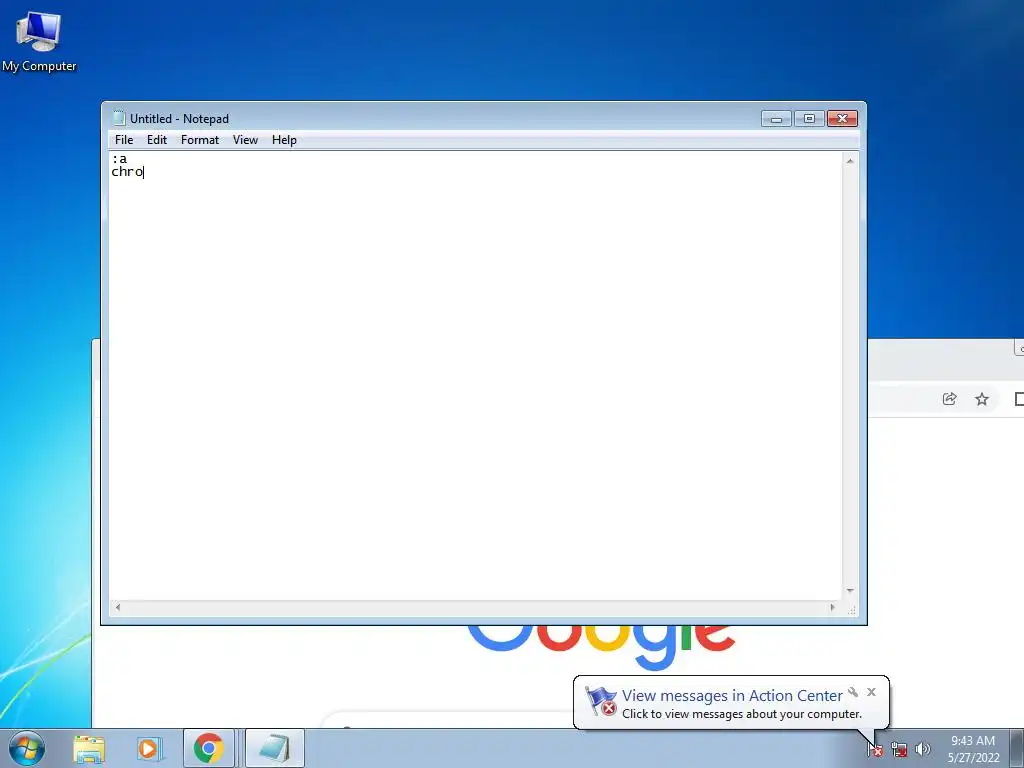Click the wrench icon in notification balloon
1024x768 pixels.
pos(853,692)
